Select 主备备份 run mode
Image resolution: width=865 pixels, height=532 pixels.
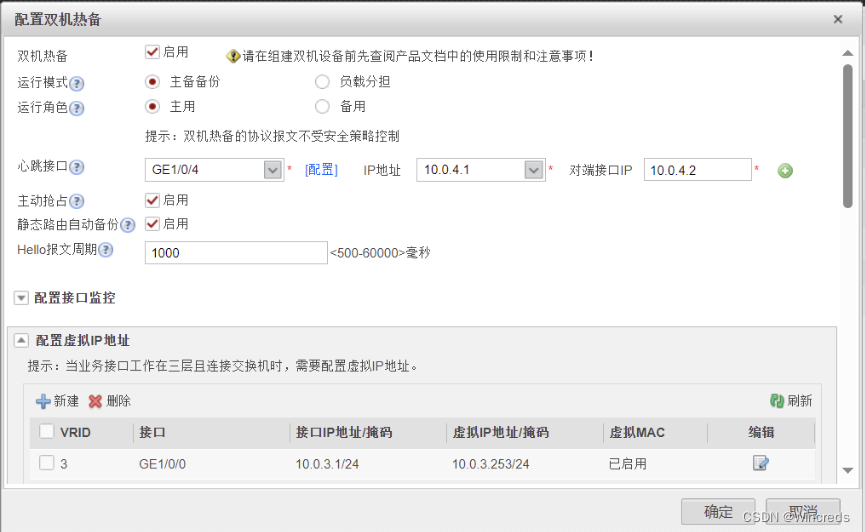click(152, 82)
